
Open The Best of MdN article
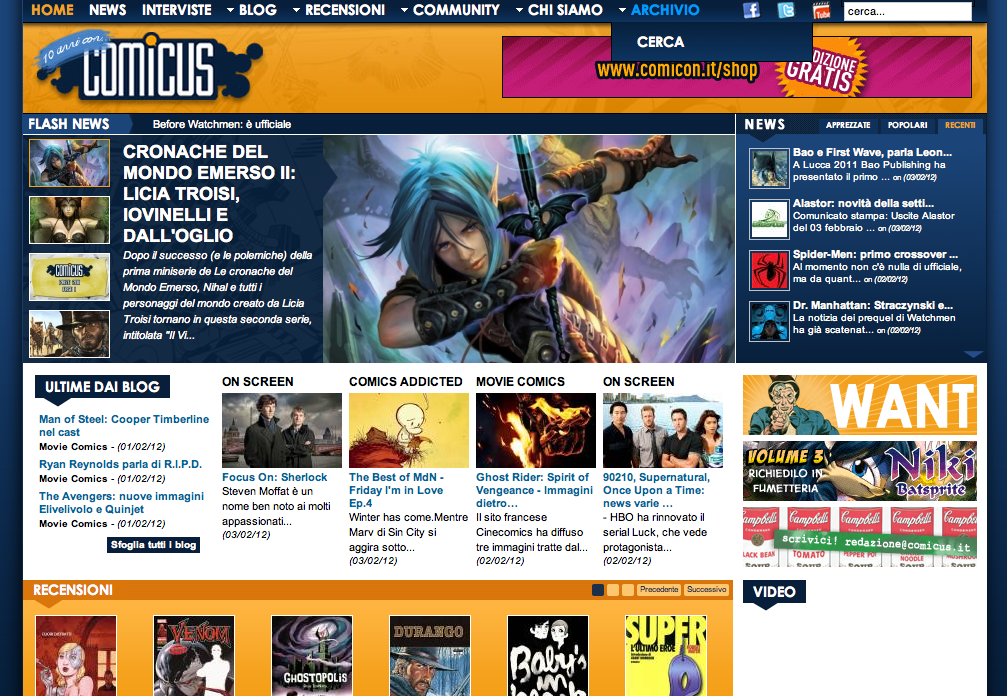click(x=396, y=491)
